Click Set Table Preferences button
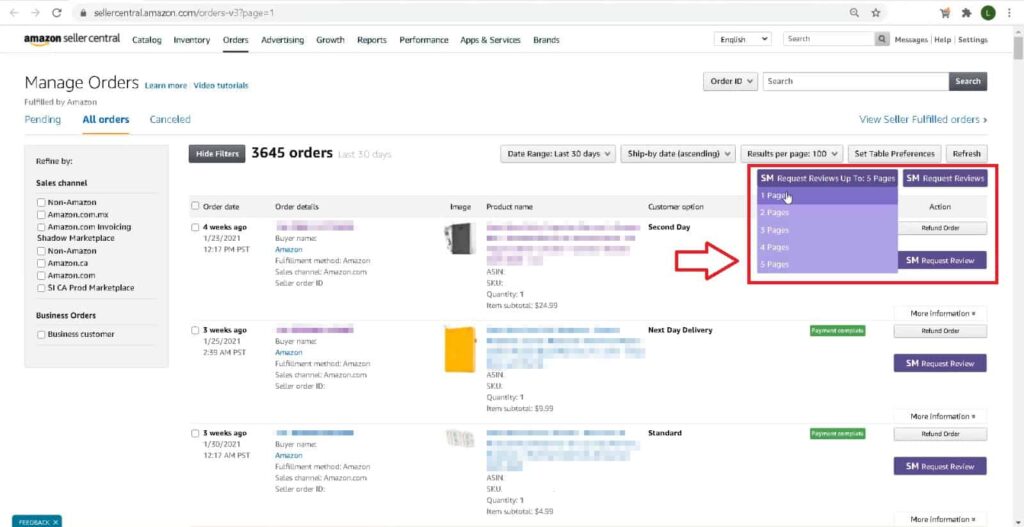 coord(895,154)
